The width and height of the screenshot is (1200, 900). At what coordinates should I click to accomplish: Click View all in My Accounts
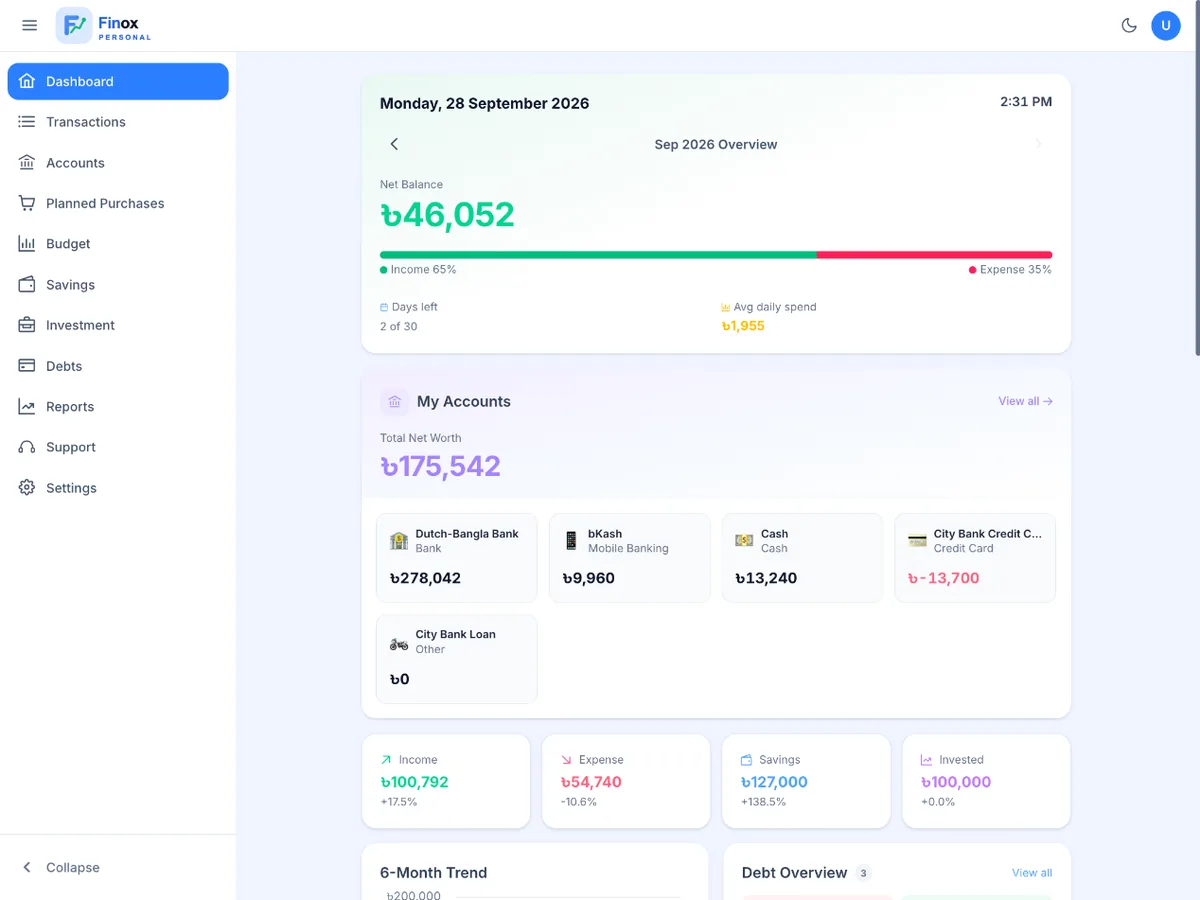[1025, 401]
